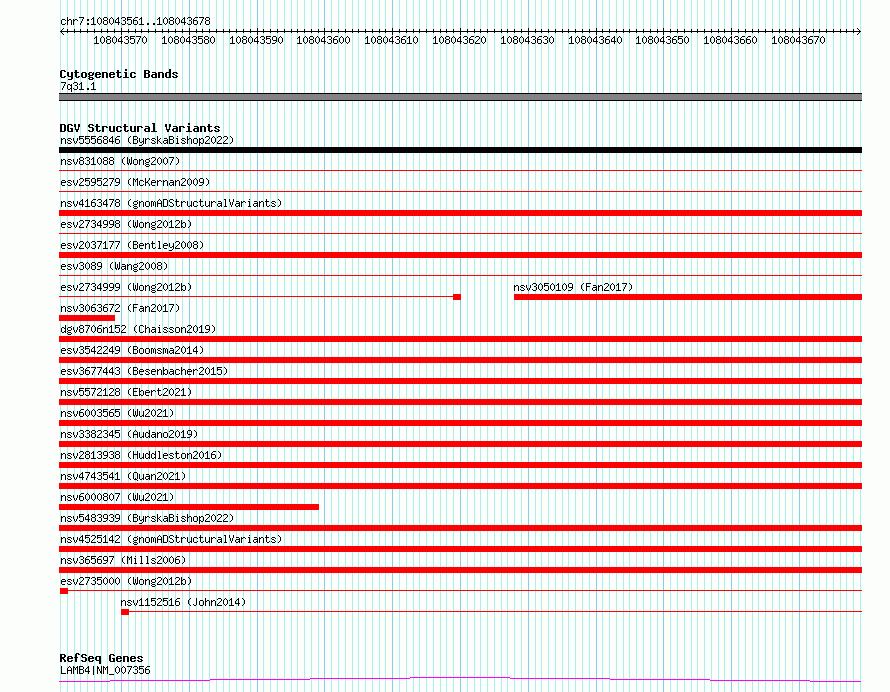Open variant nsv4743541 (Quan2021)

click(x=123, y=476)
